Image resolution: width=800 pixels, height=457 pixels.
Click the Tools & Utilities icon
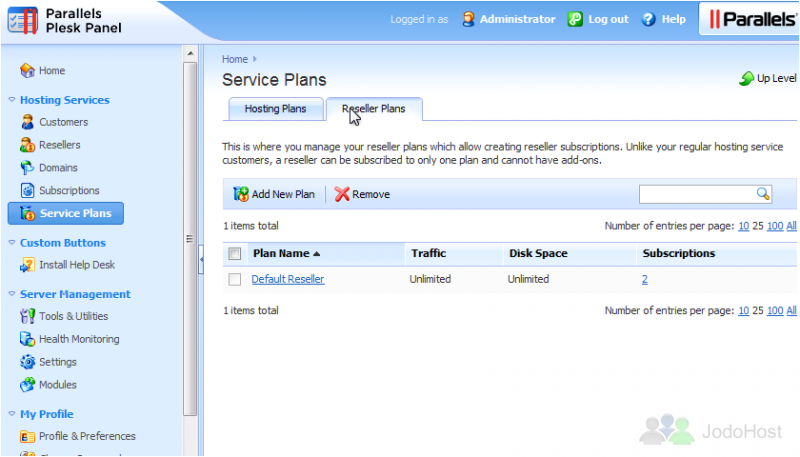(x=27, y=316)
